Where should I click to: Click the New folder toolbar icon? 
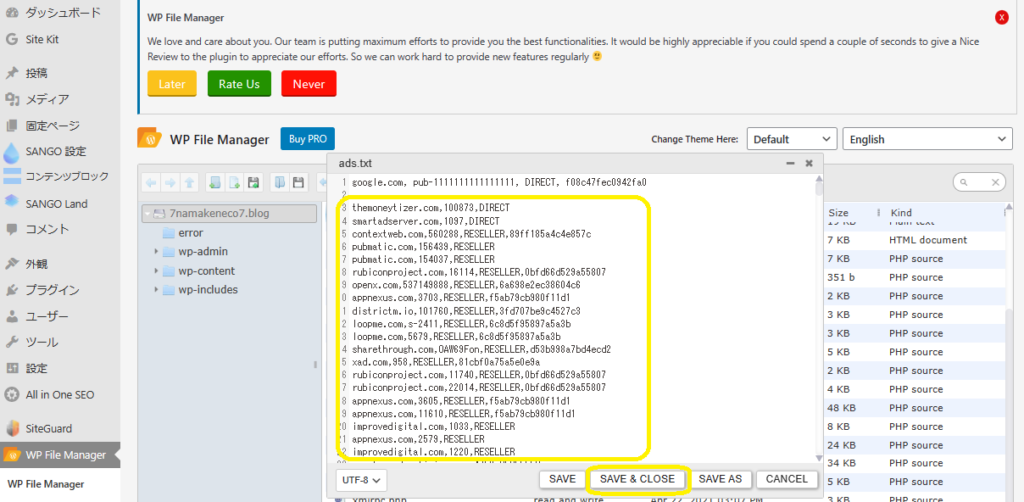coord(214,183)
